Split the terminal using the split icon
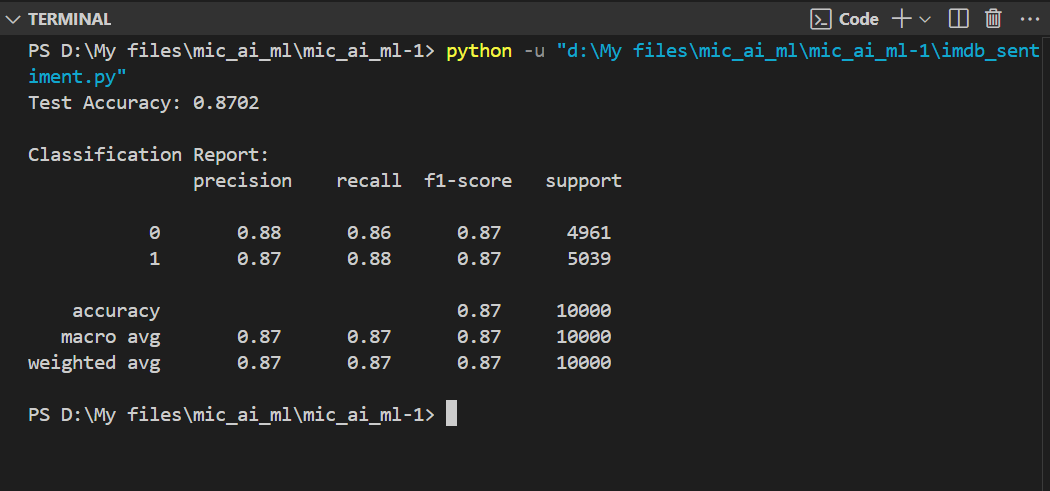 coord(958,19)
